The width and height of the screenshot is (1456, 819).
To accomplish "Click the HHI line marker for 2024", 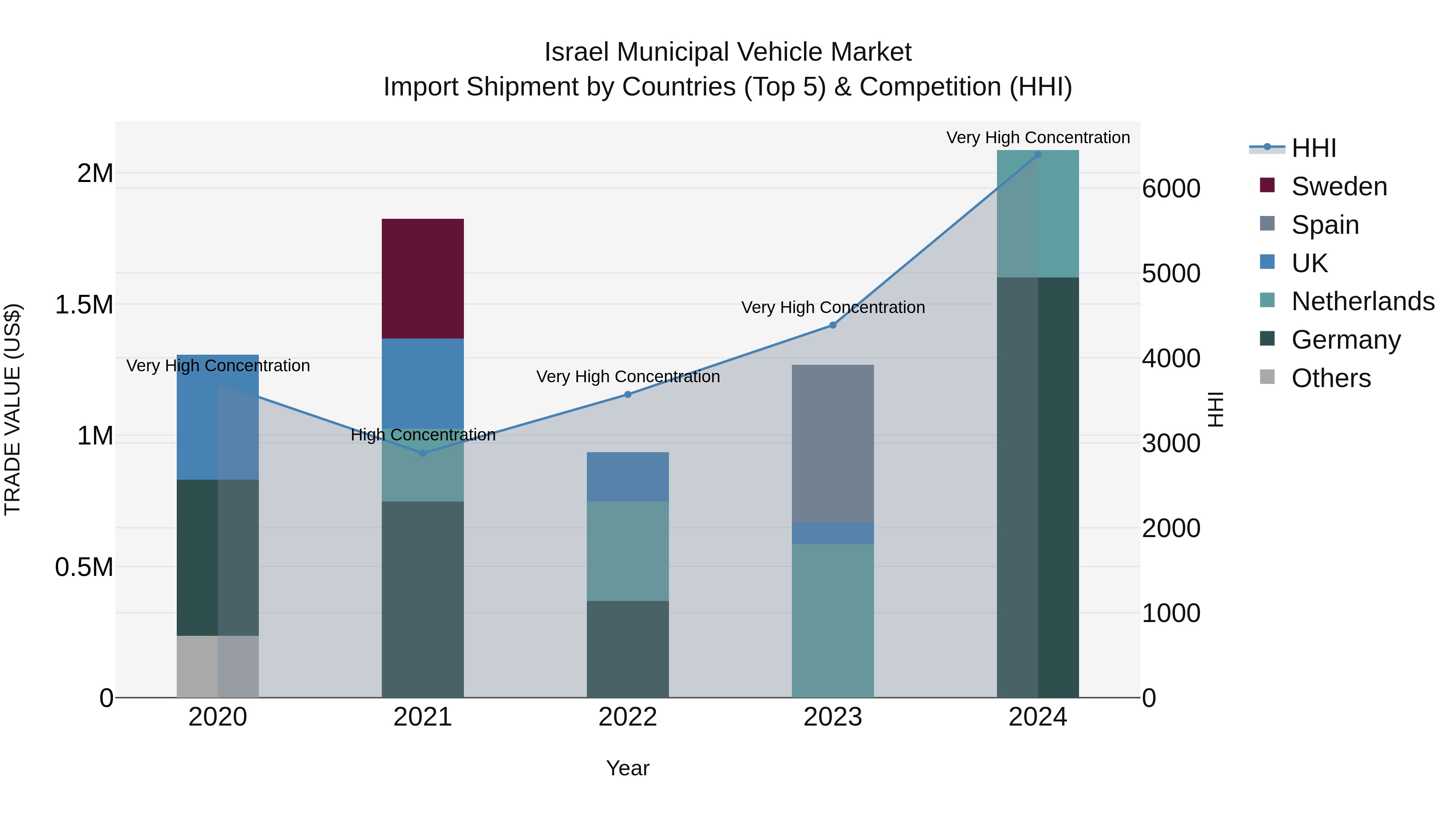I will 1038,154.
